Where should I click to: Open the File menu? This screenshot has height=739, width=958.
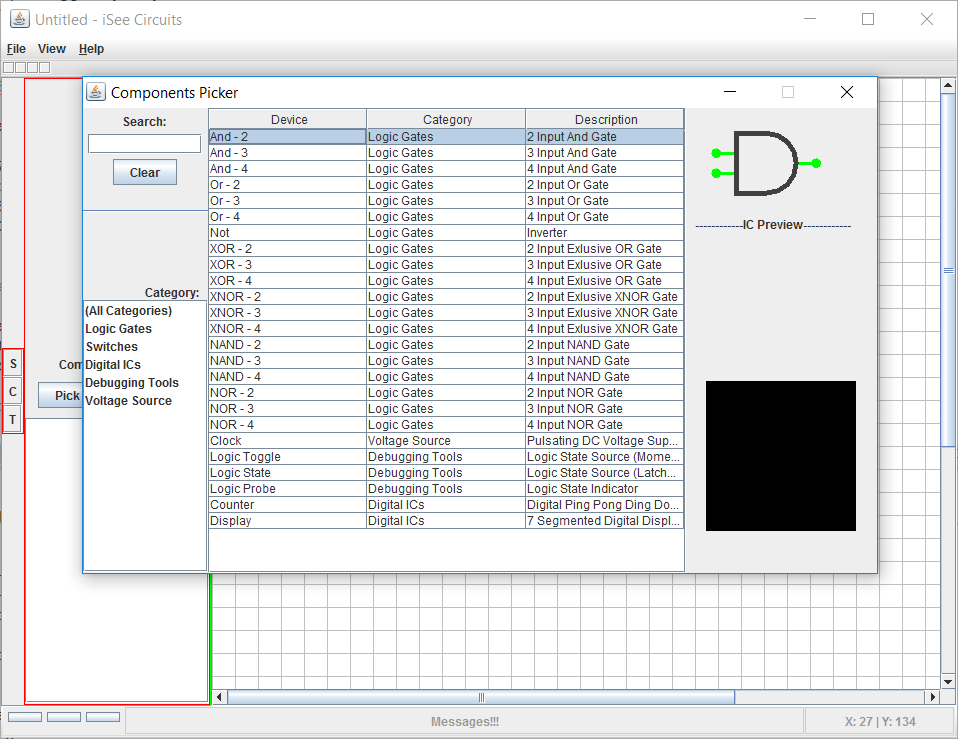click(16, 49)
